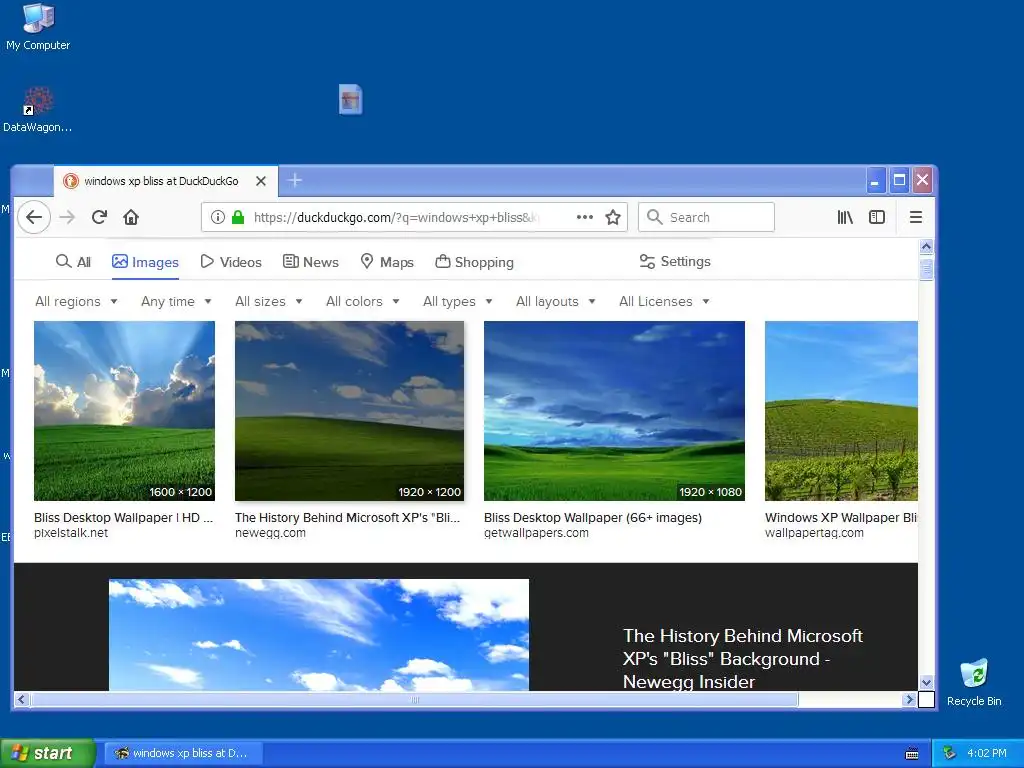Image resolution: width=1024 pixels, height=768 pixels.
Task: Expand the All Licenses filter
Action: click(x=664, y=301)
